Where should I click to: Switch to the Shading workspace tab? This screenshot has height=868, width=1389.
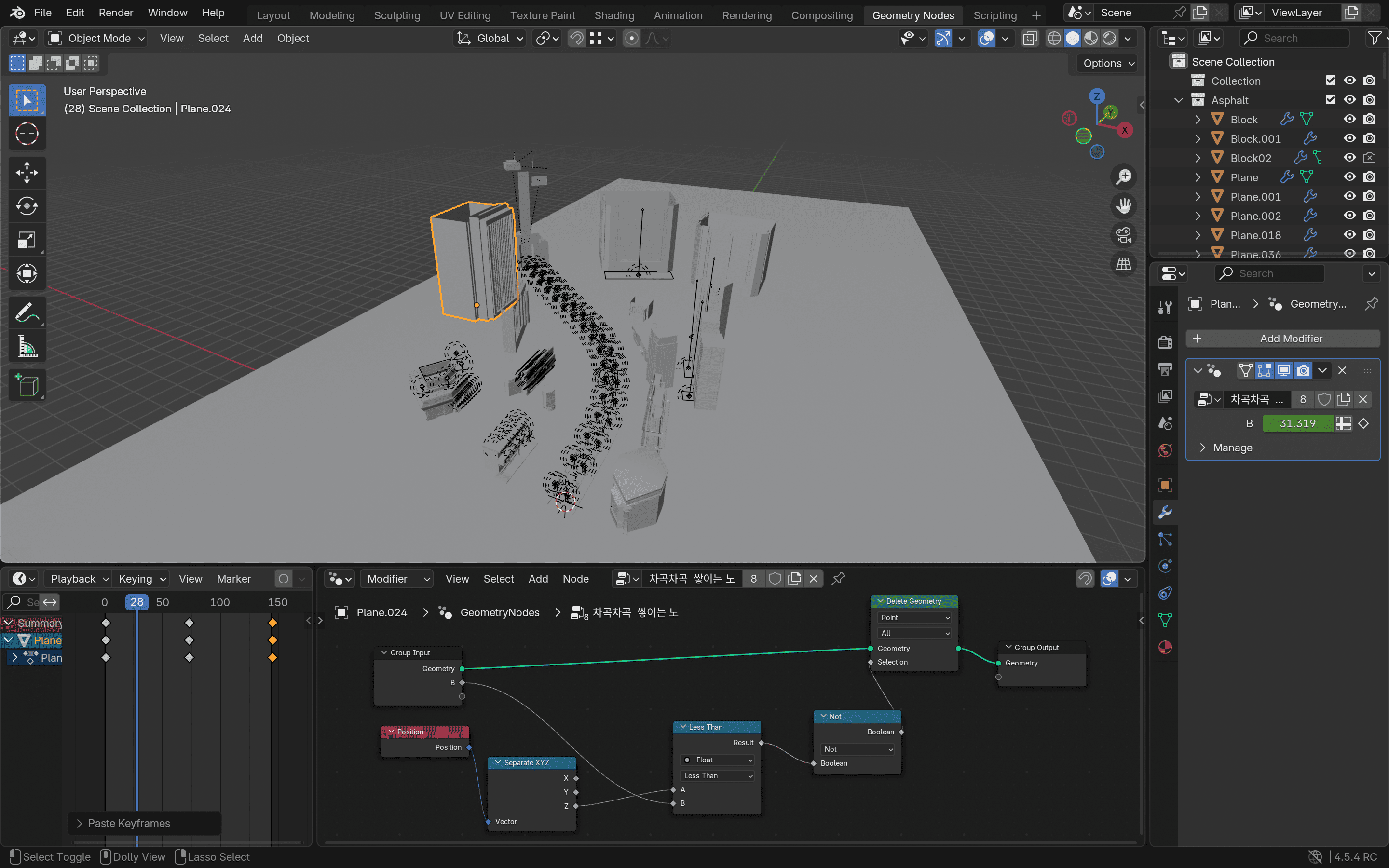(x=613, y=15)
